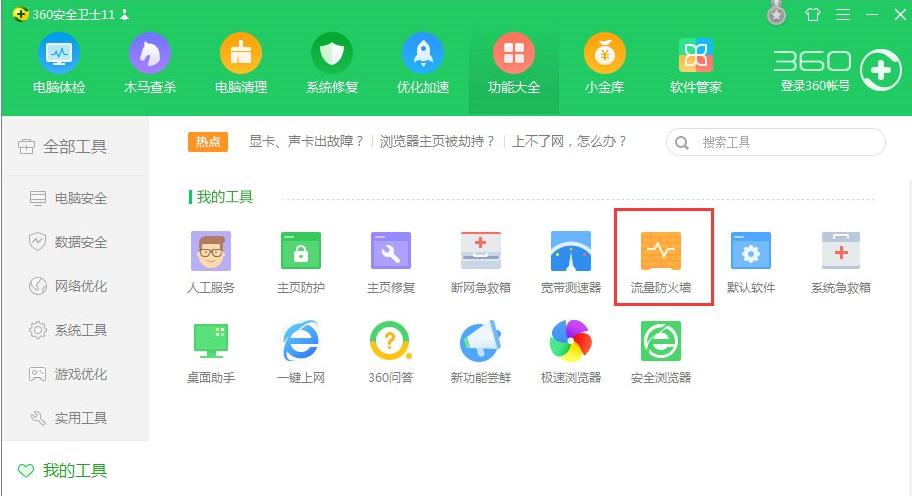Launch the 桌面助手 tool

211,352
